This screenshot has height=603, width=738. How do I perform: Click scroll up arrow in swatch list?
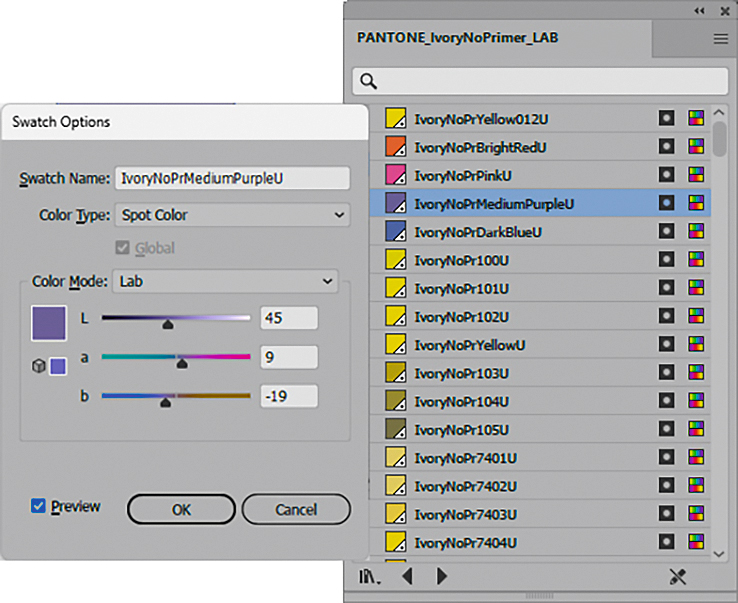click(719, 113)
